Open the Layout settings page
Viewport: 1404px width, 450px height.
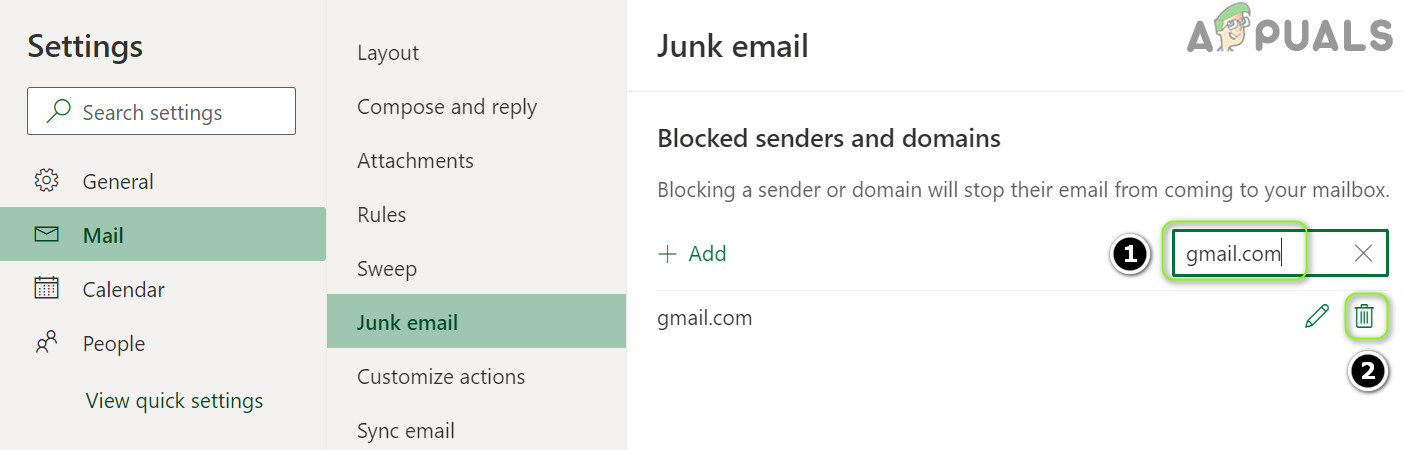388,53
